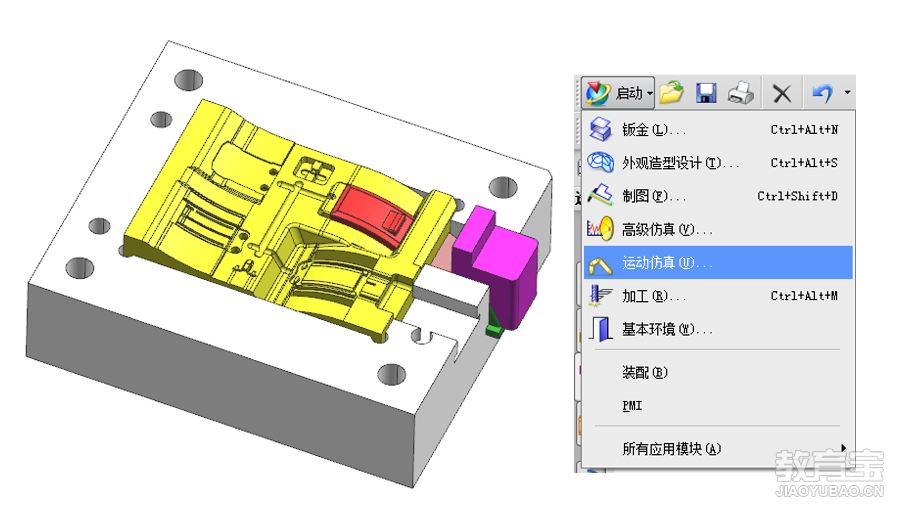Click the blue undo arrow icon
The width and height of the screenshot is (905, 520).
pos(822,92)
